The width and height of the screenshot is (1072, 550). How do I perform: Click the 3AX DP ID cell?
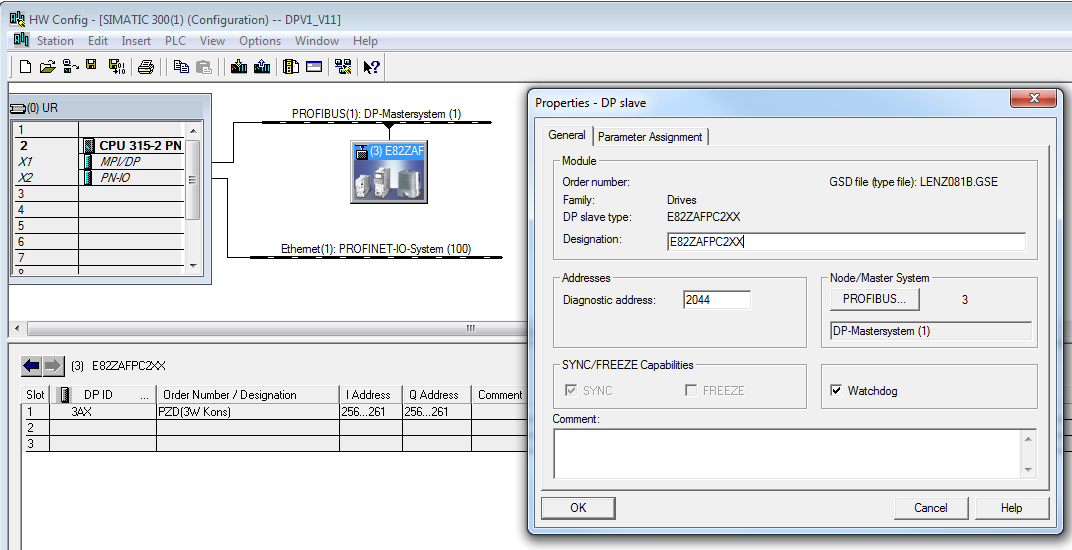coord(103,412)
